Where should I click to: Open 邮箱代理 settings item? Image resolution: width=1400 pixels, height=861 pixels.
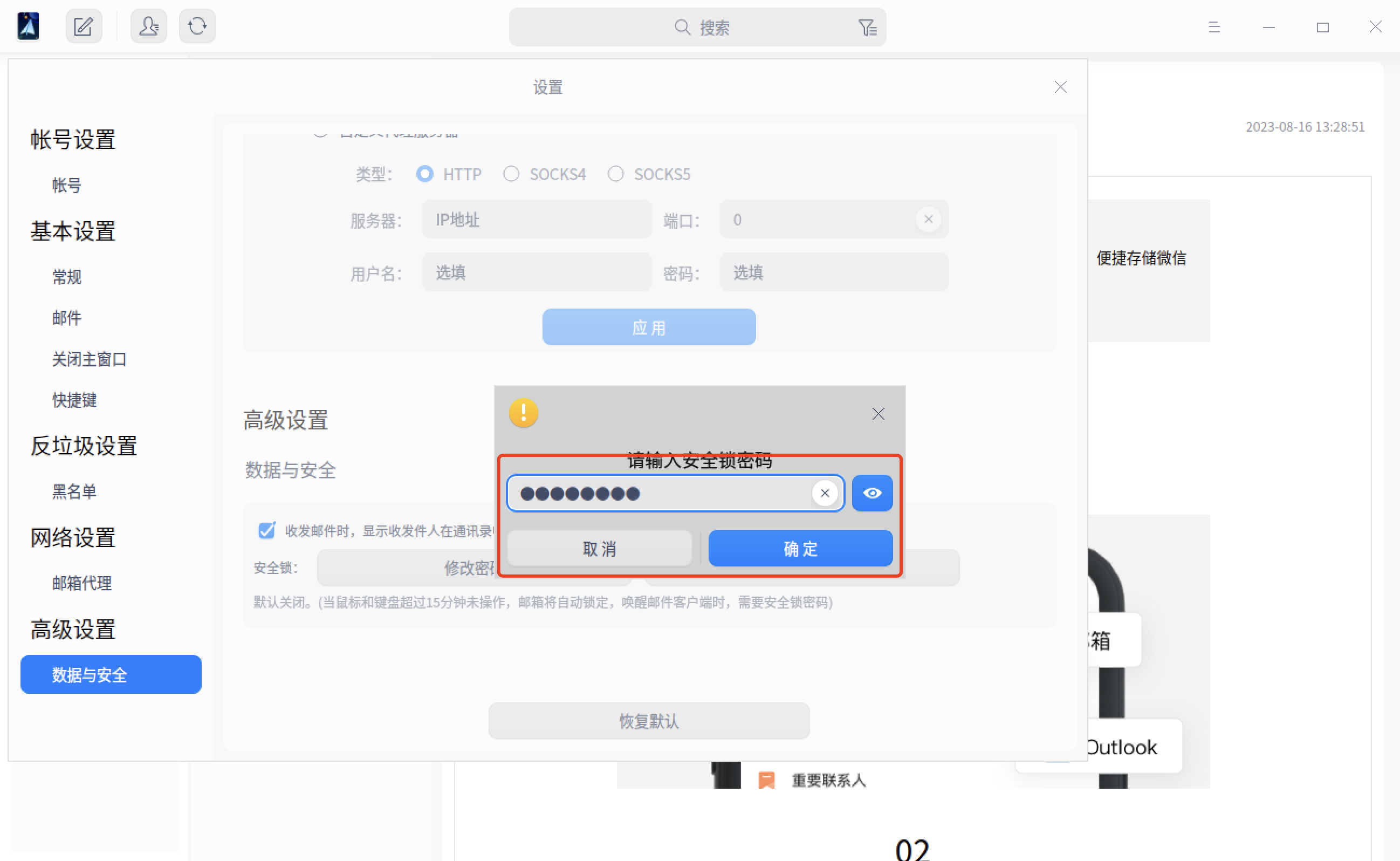(x=82, y=583)
